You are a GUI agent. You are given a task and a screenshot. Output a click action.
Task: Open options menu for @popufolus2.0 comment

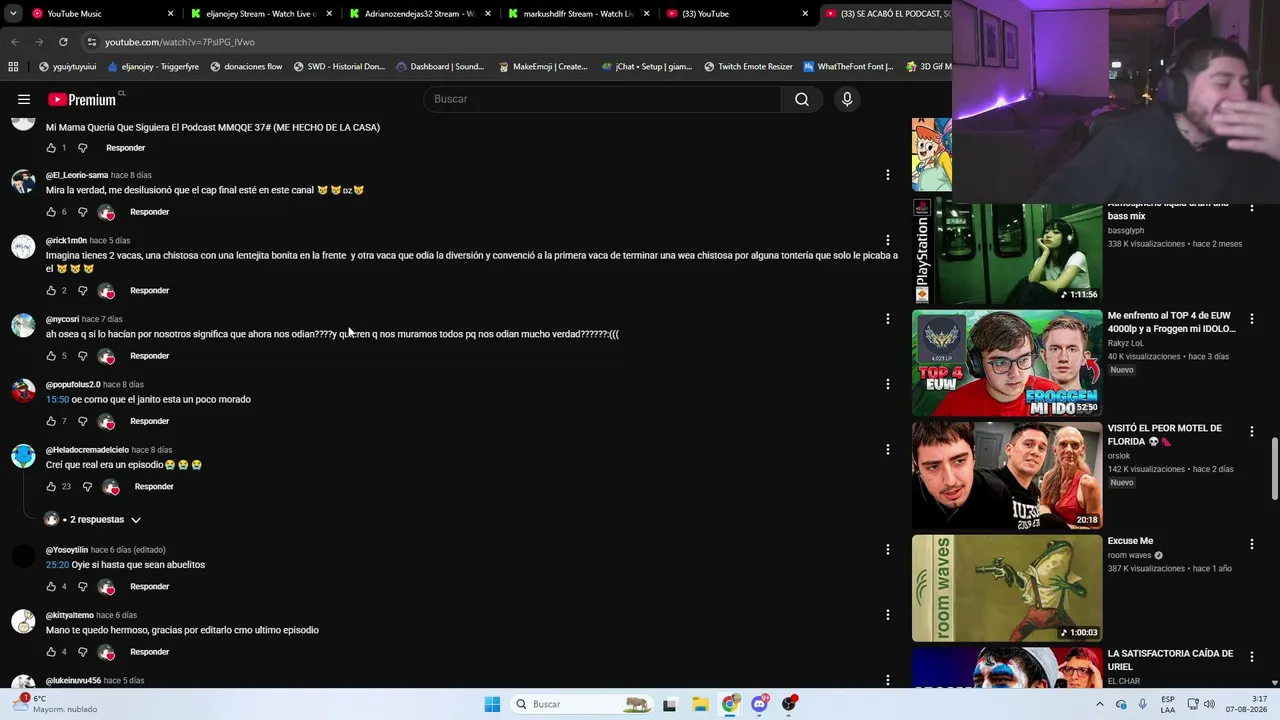(887, 384)
